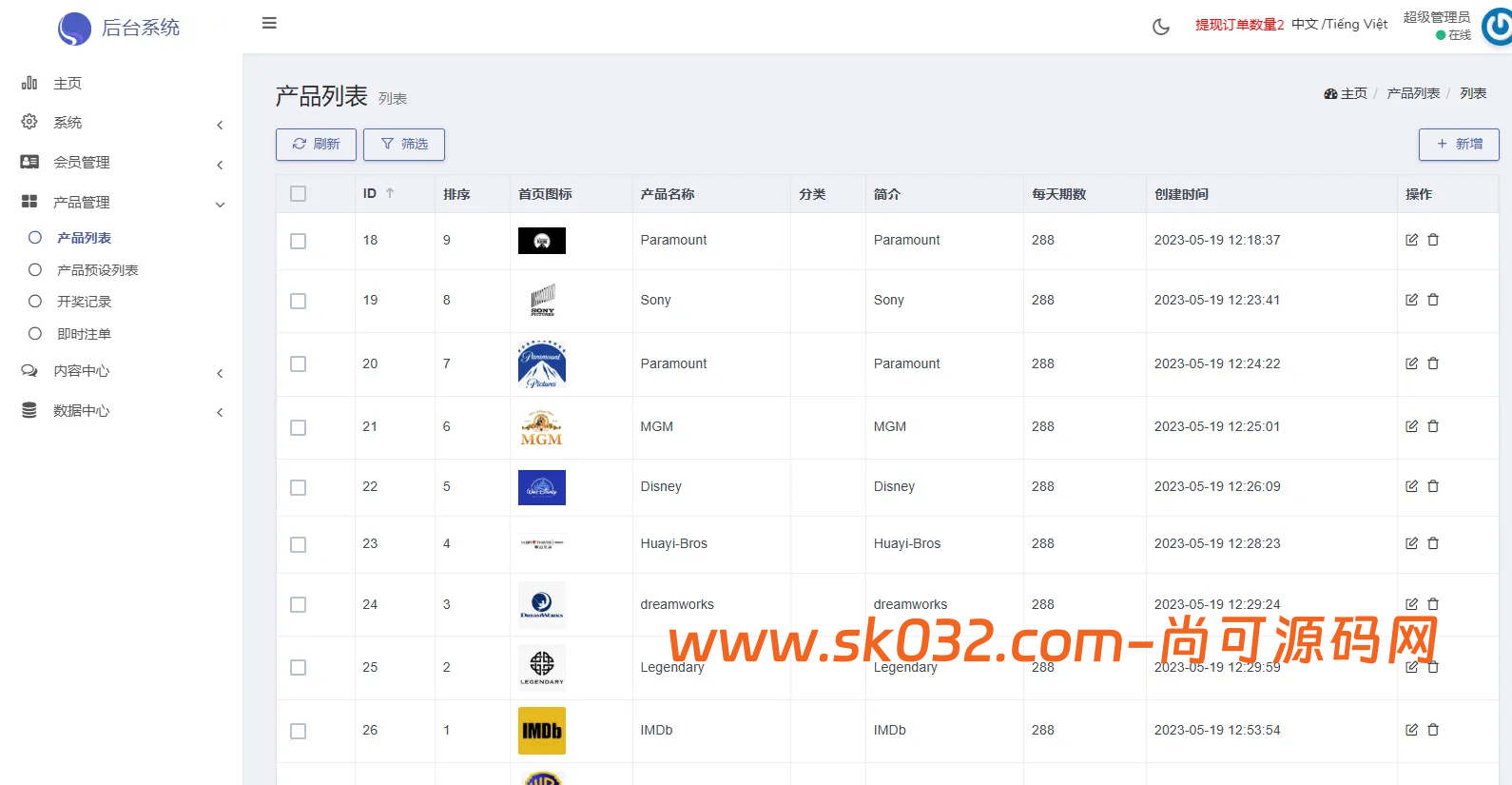Open the IMDb product icon thumbnail
Screen dimensions: 1512x785
coord(542,731)
